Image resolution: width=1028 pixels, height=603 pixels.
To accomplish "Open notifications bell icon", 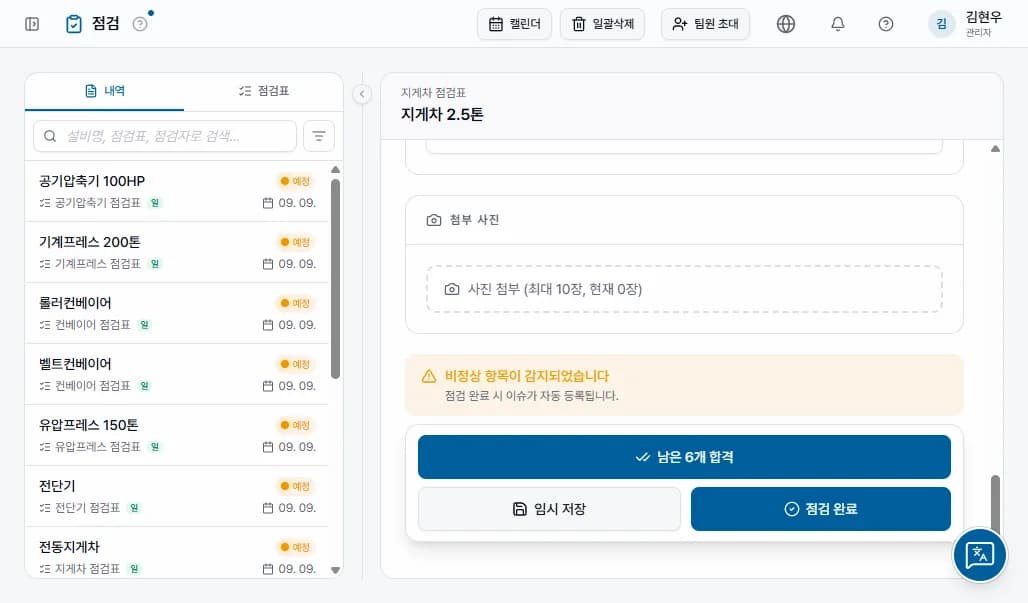I will pos(837,24).
